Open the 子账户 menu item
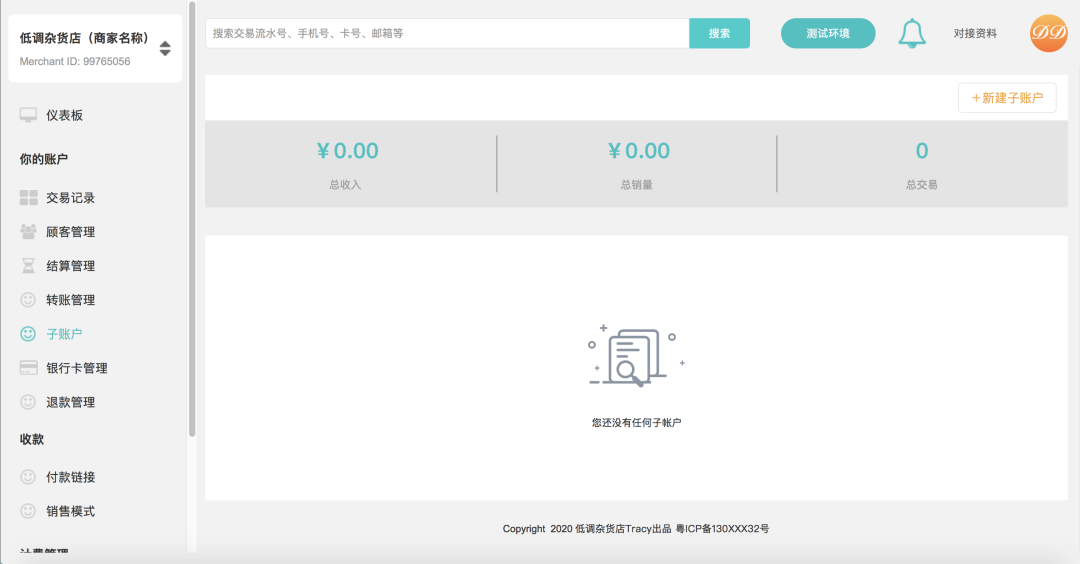The width and height of the screenshot is (1080, 564). coord(64,334)
